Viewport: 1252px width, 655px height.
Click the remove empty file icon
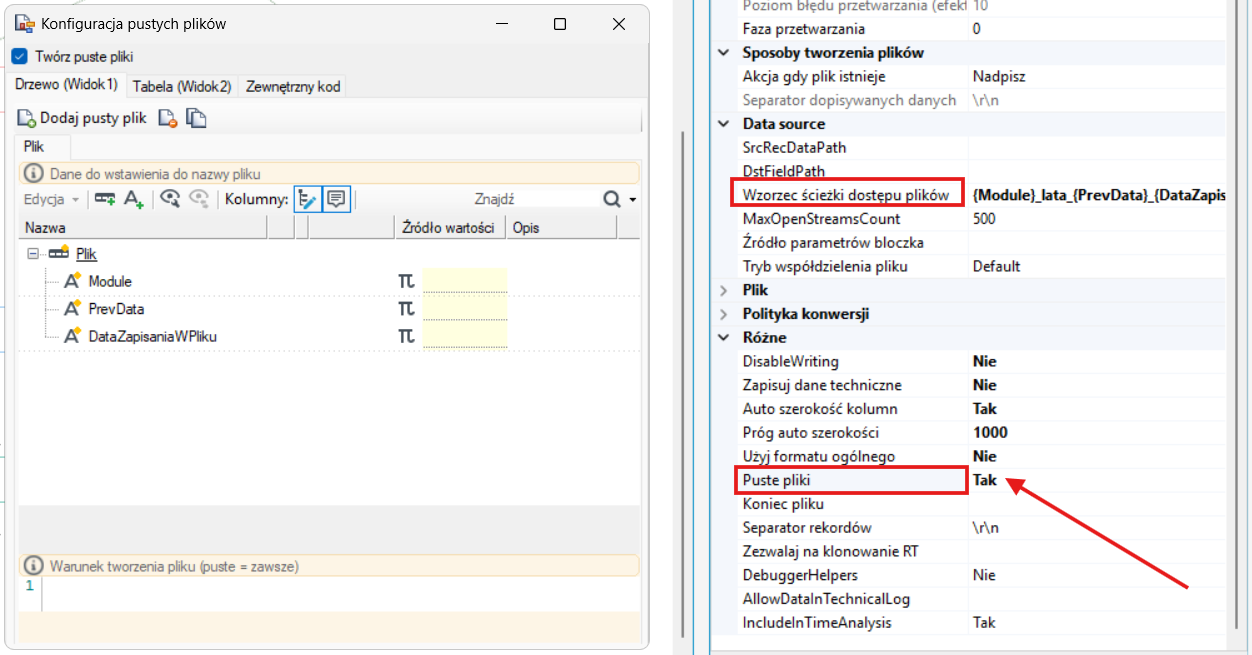coord(168,118)
